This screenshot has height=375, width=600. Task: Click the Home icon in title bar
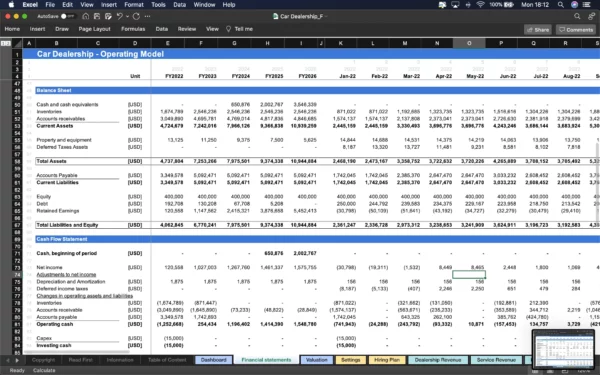86,16
